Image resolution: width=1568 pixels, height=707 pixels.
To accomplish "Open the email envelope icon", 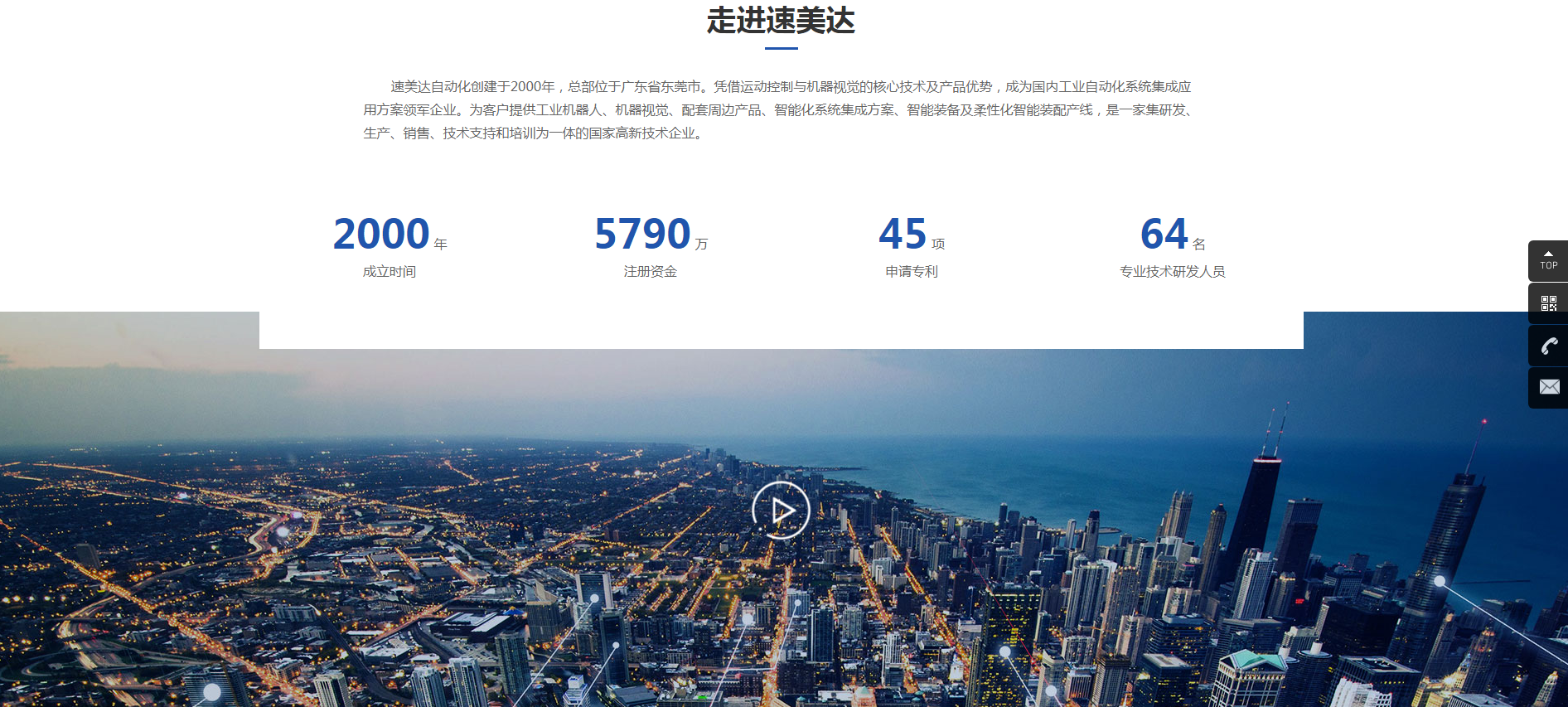I will pos(1548,387).
